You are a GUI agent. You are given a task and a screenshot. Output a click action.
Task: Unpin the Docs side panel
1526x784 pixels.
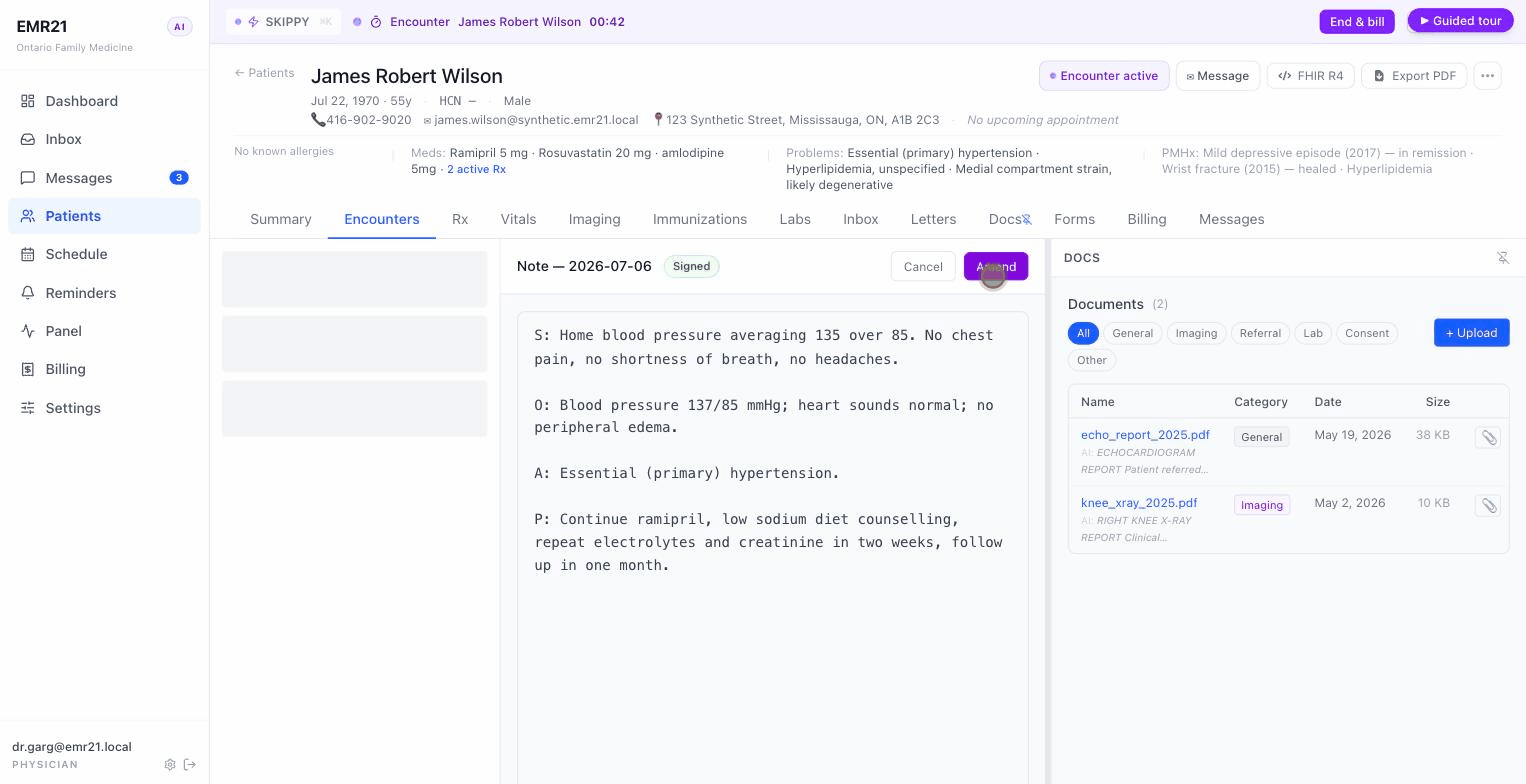(x=1502, y=258)
